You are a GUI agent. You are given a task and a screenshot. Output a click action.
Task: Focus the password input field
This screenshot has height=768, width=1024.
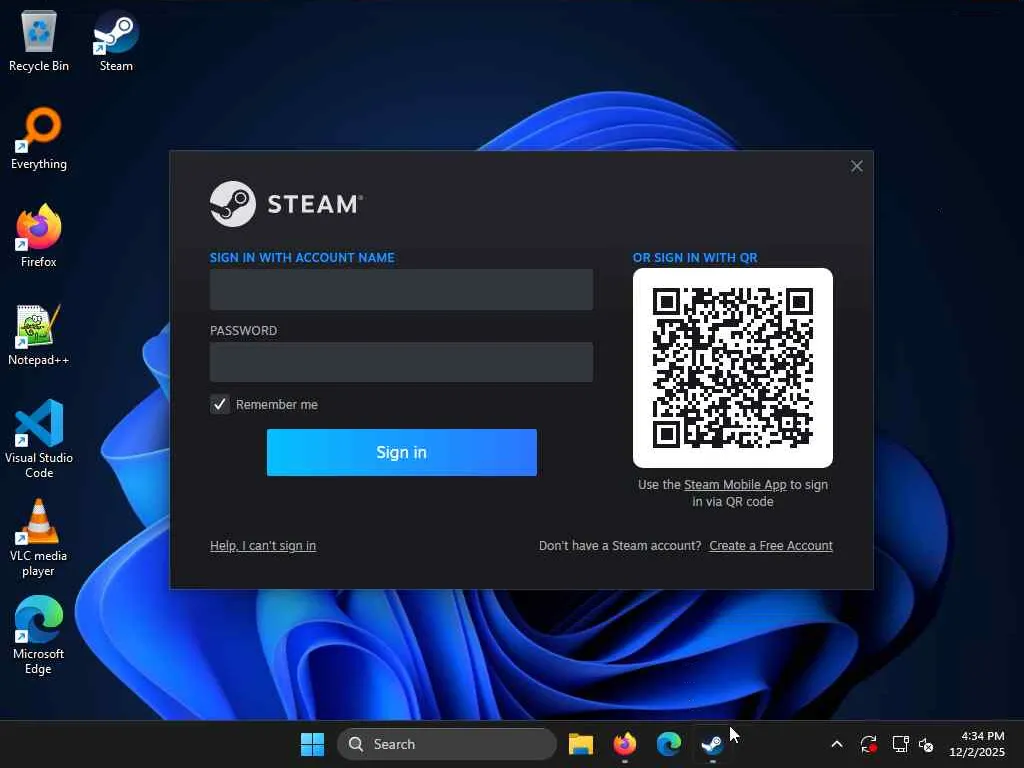click(401, 362)
